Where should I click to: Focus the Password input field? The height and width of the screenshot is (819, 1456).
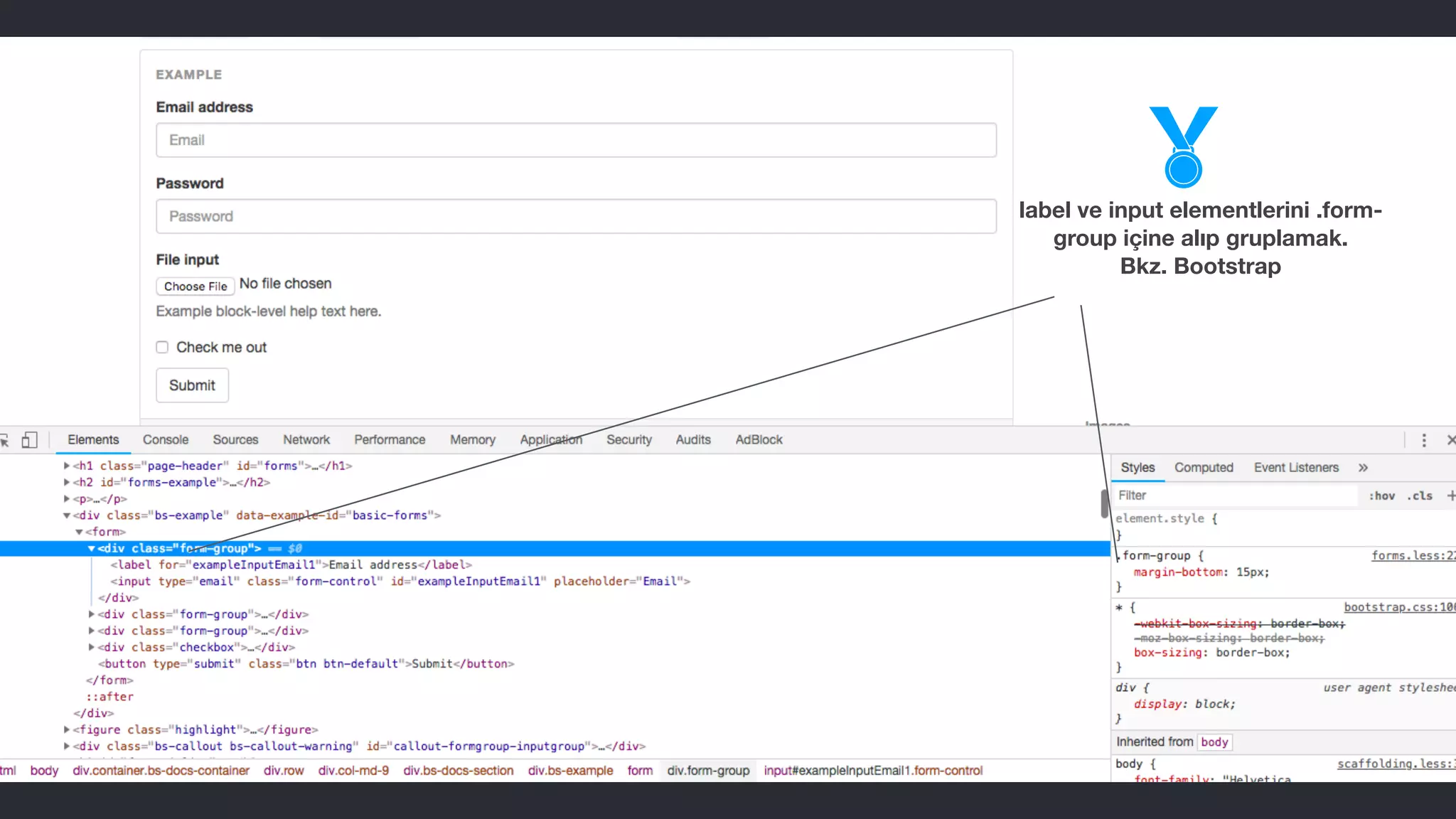(576, 216)
